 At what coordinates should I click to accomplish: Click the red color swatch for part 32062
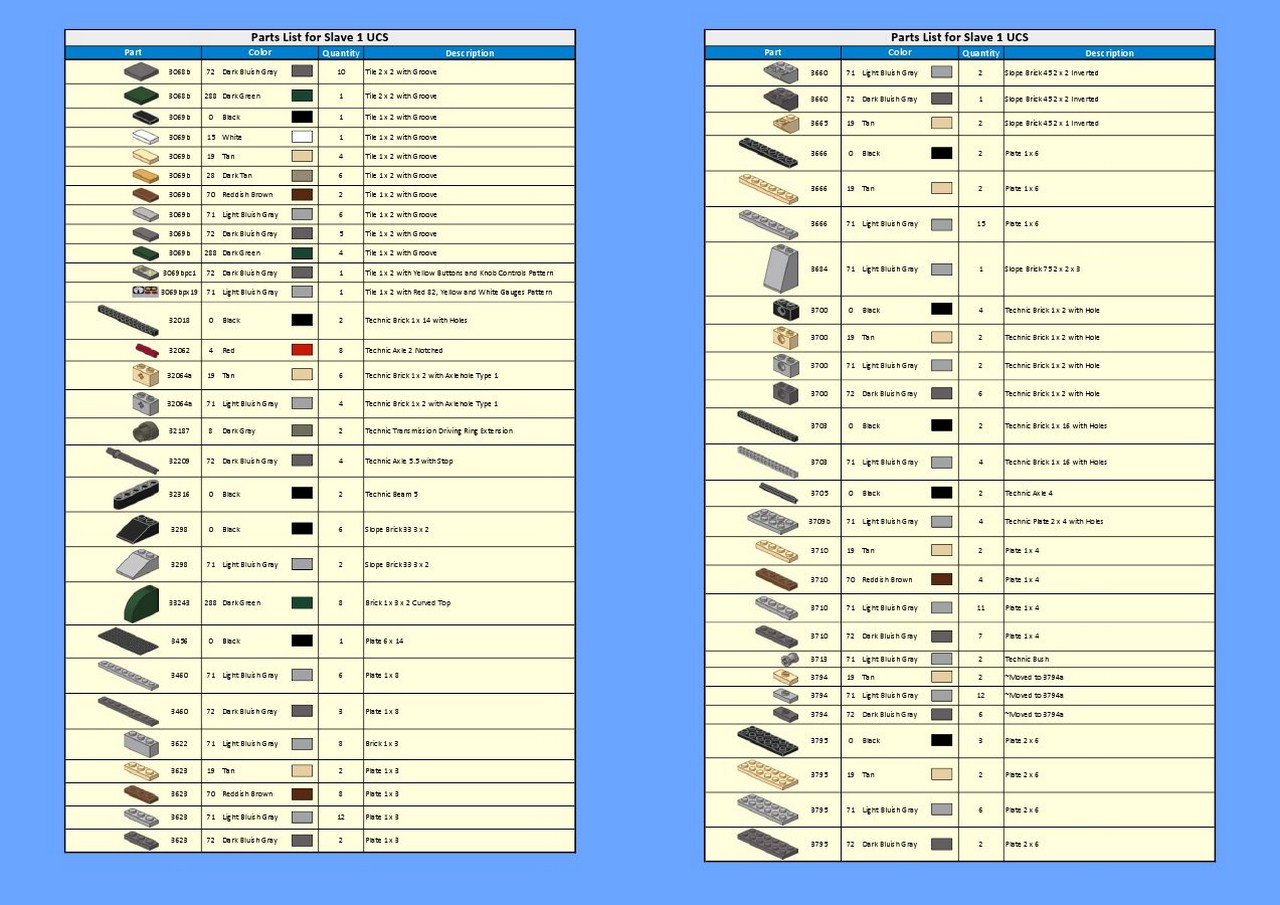point(302,350)
